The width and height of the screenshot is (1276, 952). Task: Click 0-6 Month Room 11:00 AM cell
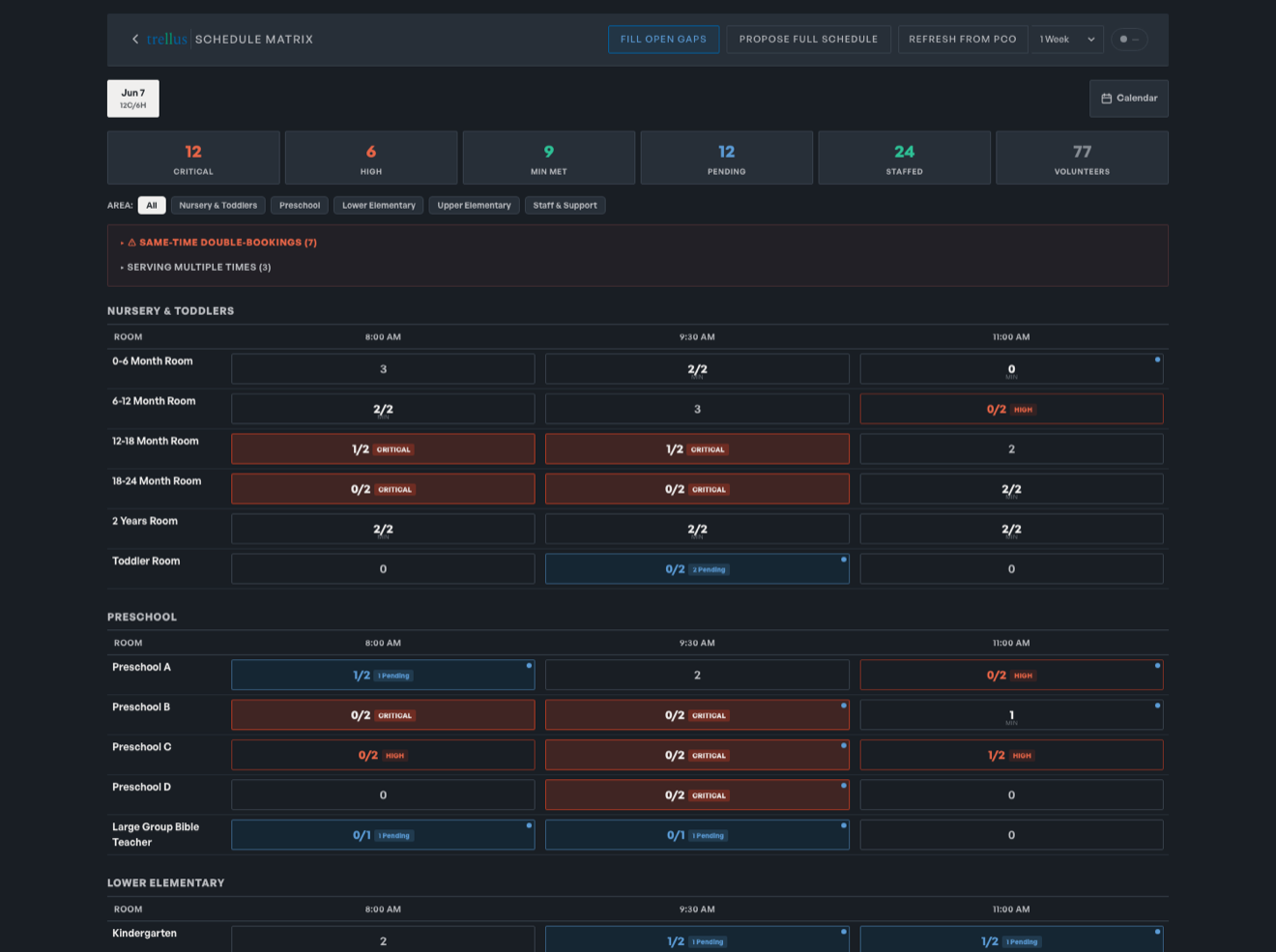[1011, 369]
